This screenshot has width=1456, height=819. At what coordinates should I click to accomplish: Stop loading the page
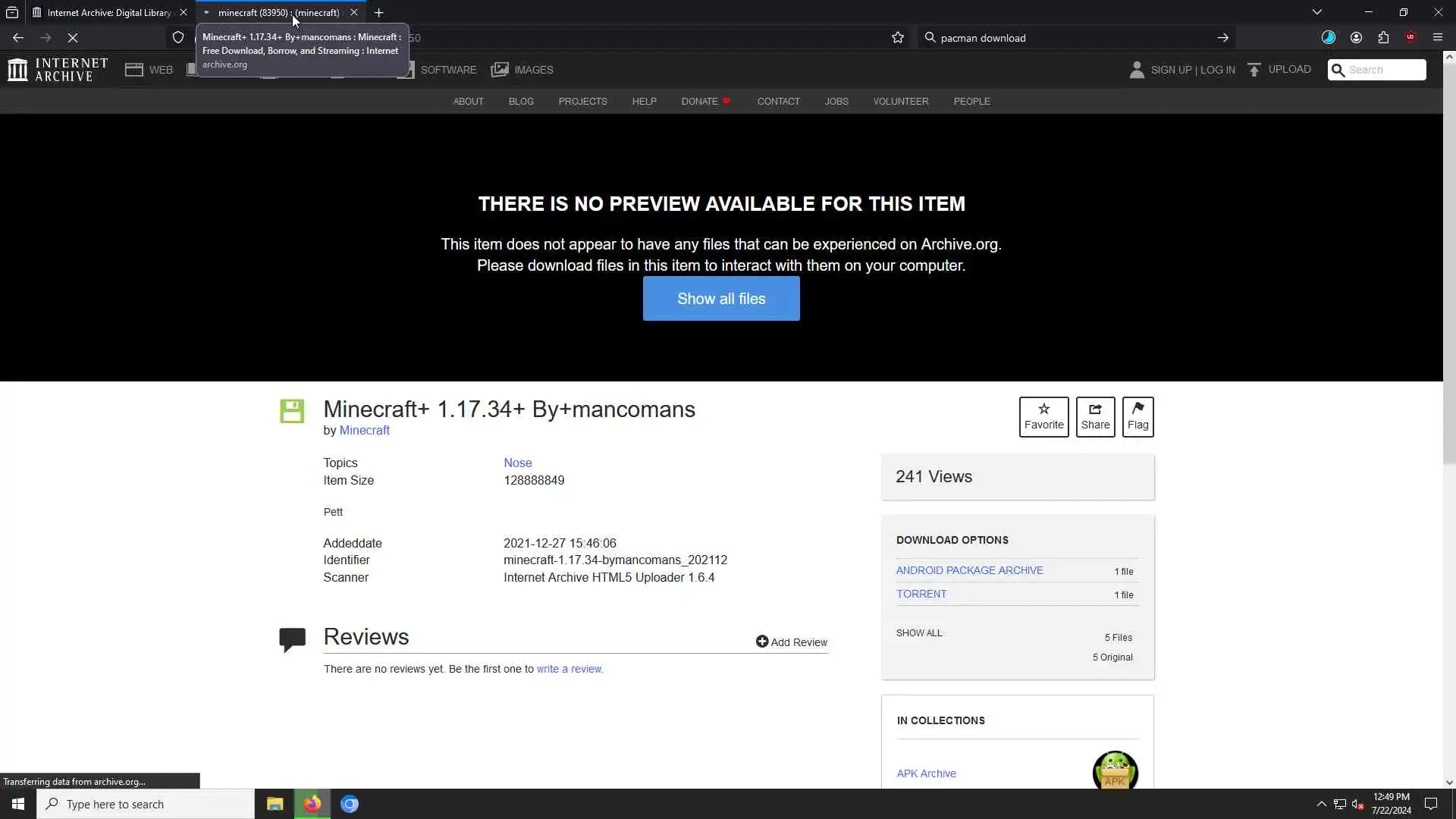tap(73, 38)
